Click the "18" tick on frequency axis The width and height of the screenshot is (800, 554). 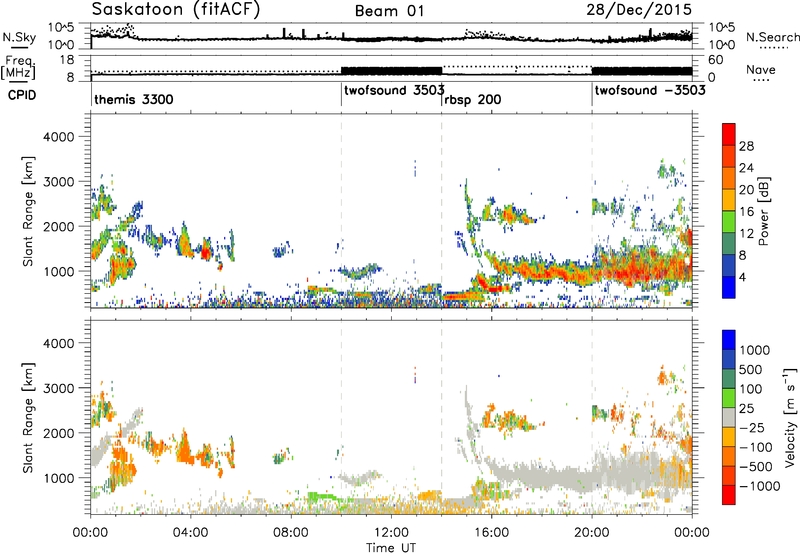pyautogui.click(x=67, y=60)
